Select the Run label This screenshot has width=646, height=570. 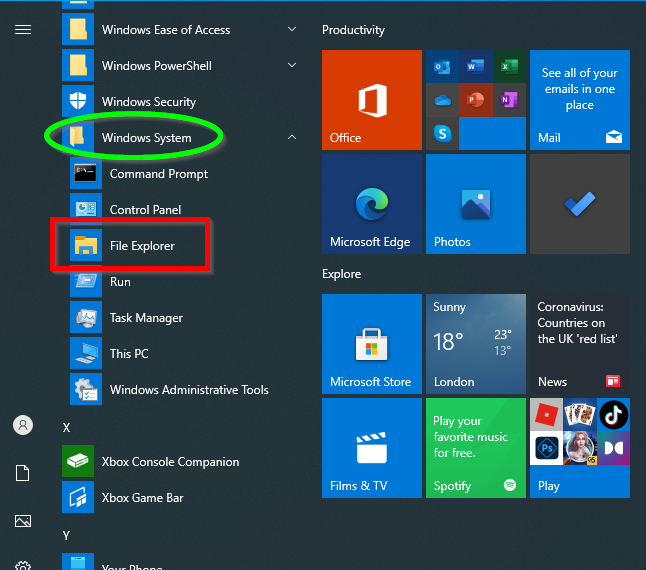120,282
